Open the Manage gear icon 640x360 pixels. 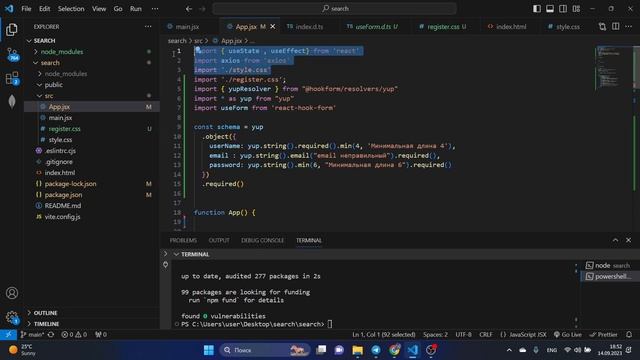coord(12,317)
